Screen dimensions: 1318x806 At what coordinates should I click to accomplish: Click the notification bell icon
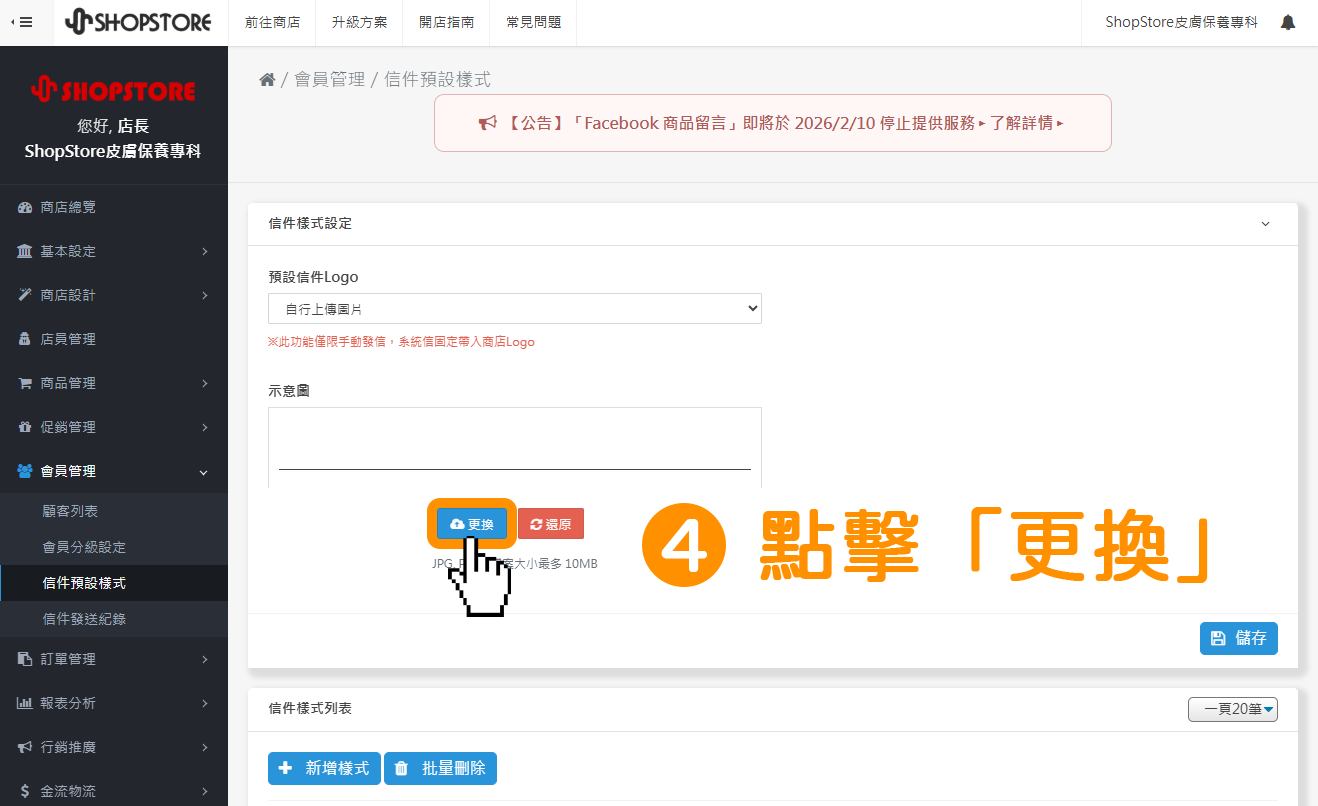(1288, 21)
